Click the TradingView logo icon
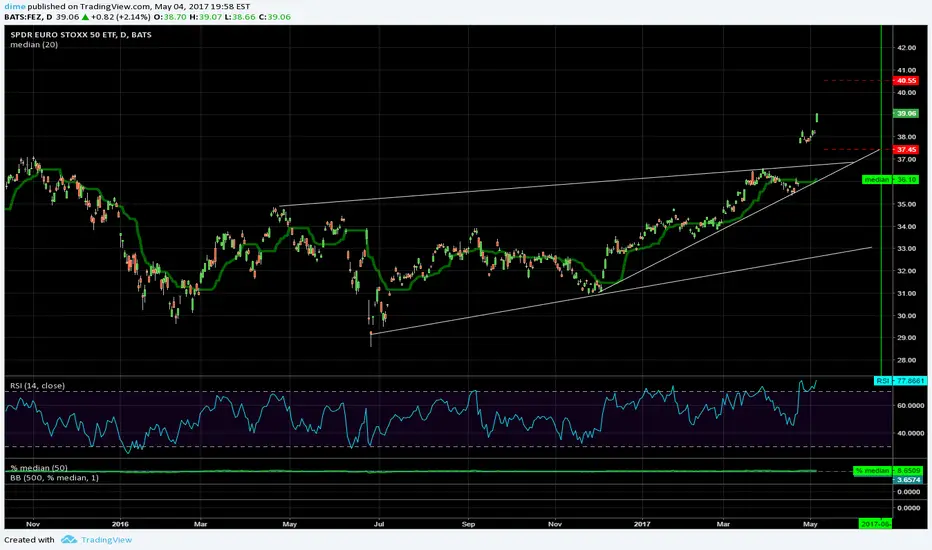Image resolution: width=932 pixels, height=550 pixels. pyautogui.click(x=69, y=539)
